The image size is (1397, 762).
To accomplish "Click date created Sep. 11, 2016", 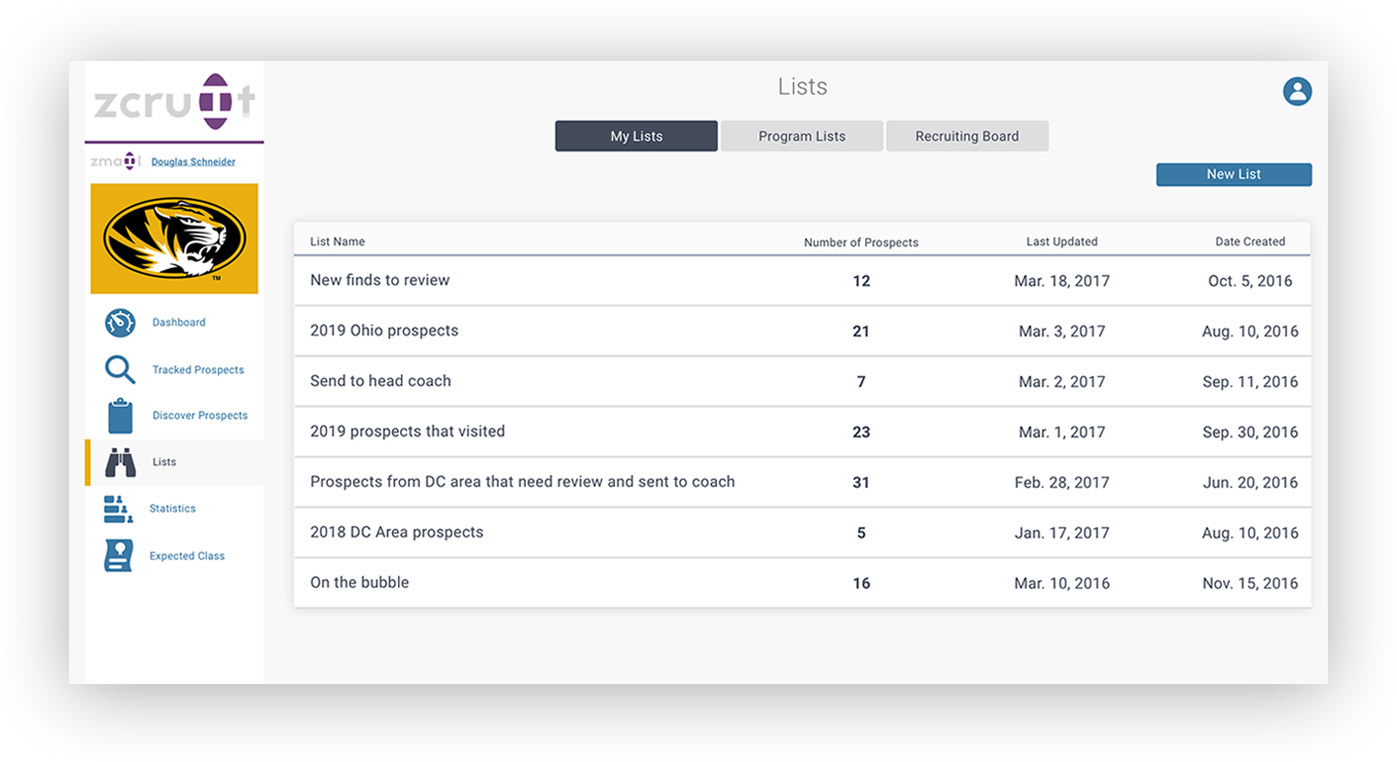I will point(1250,382).
